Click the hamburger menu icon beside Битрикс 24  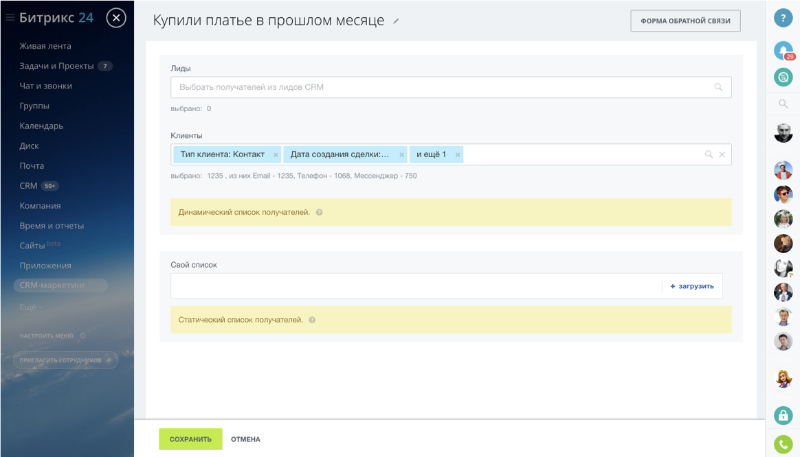tap(10, 17)
